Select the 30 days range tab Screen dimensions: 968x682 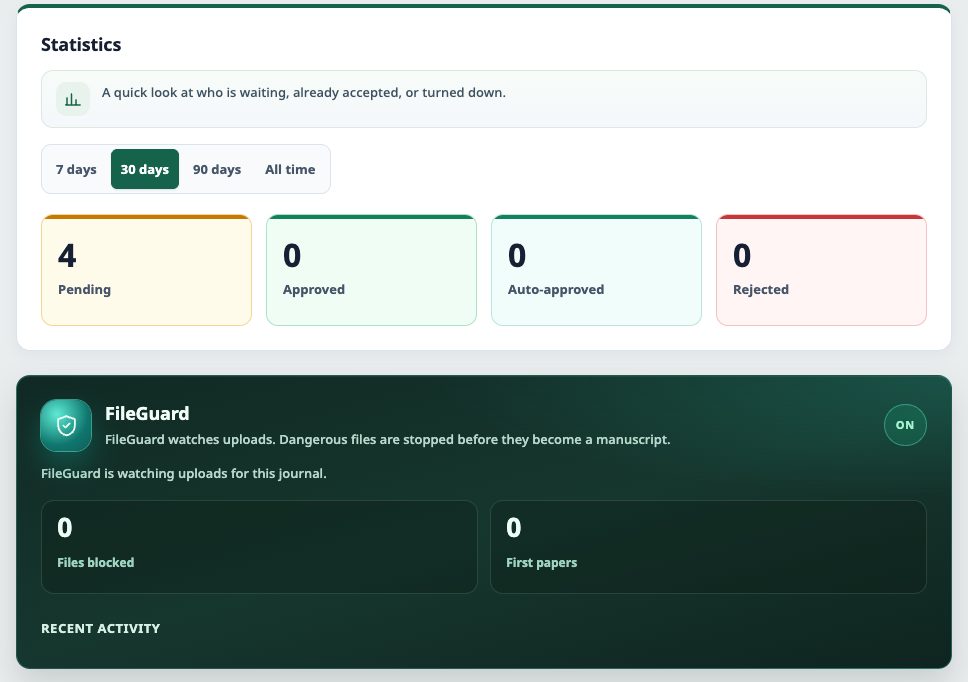(x=144, y=169)
